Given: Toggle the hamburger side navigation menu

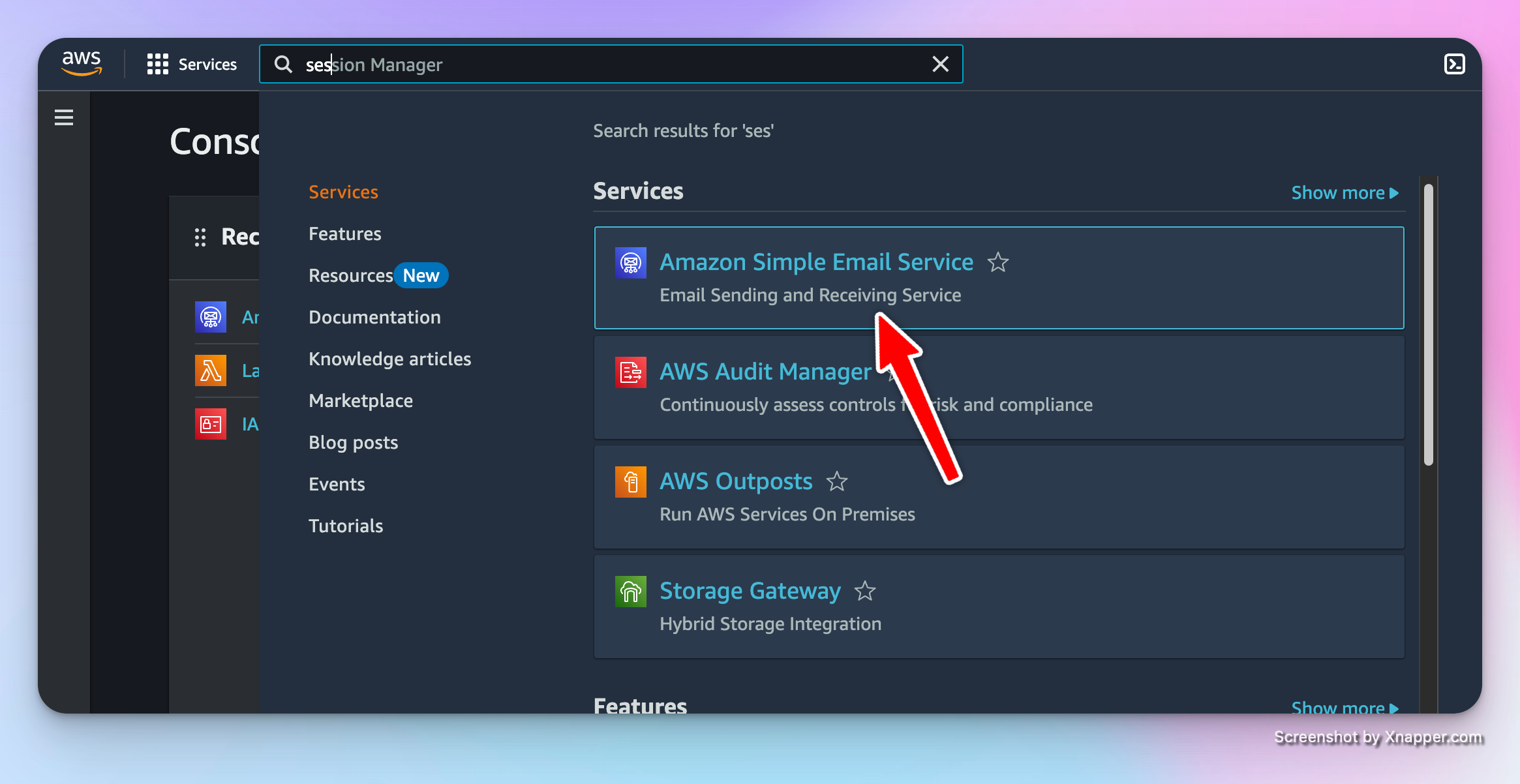Looking at the screenshot, I should [x=64, y=117].
